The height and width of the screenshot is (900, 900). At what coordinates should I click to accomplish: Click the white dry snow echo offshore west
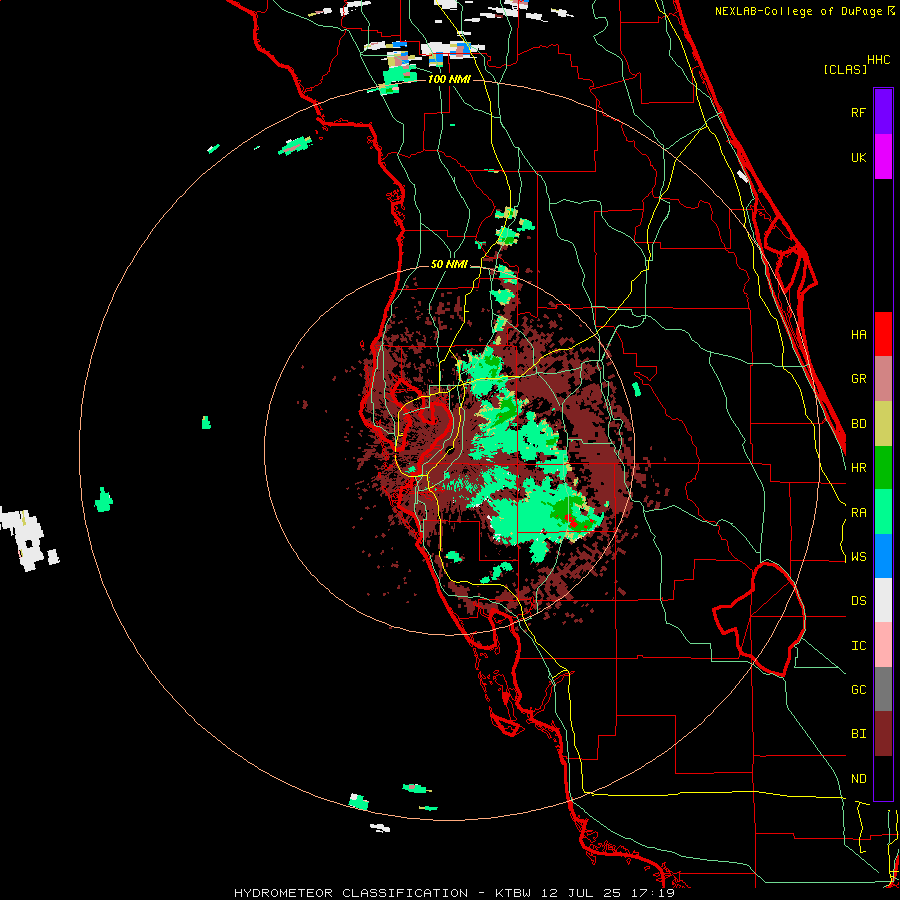(x=28, y=540)
